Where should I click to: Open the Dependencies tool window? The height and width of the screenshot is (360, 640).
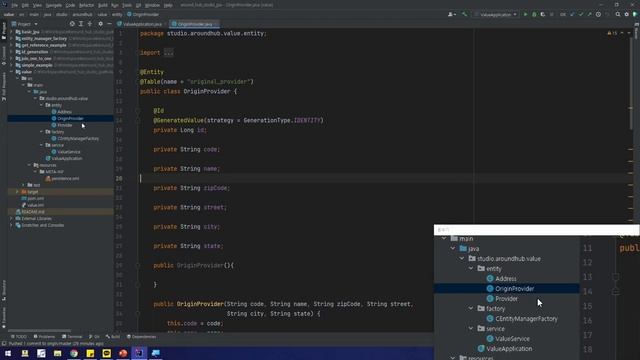142,337
